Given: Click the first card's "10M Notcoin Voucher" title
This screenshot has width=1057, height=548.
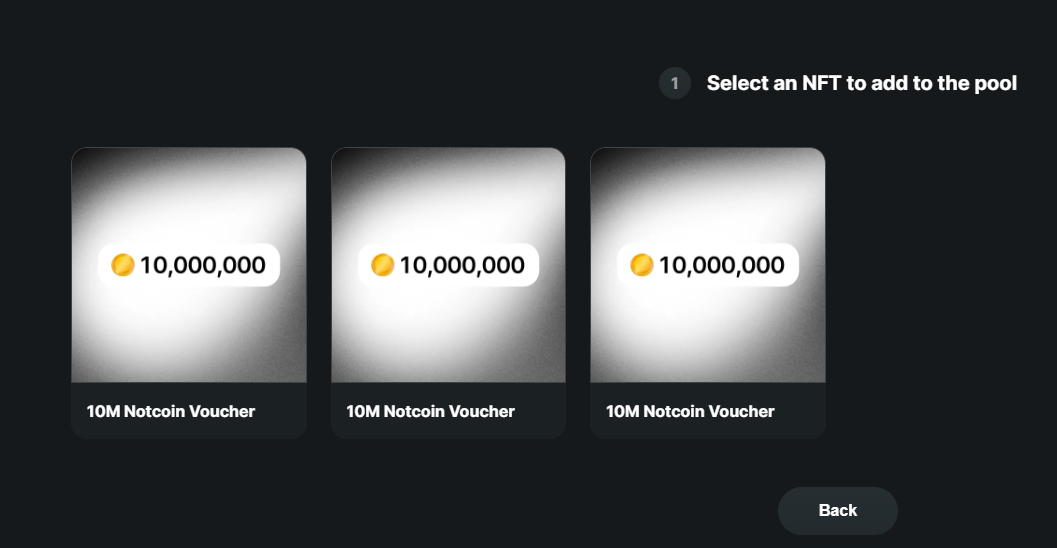Looking at the screenshot, I should [171, 411].
